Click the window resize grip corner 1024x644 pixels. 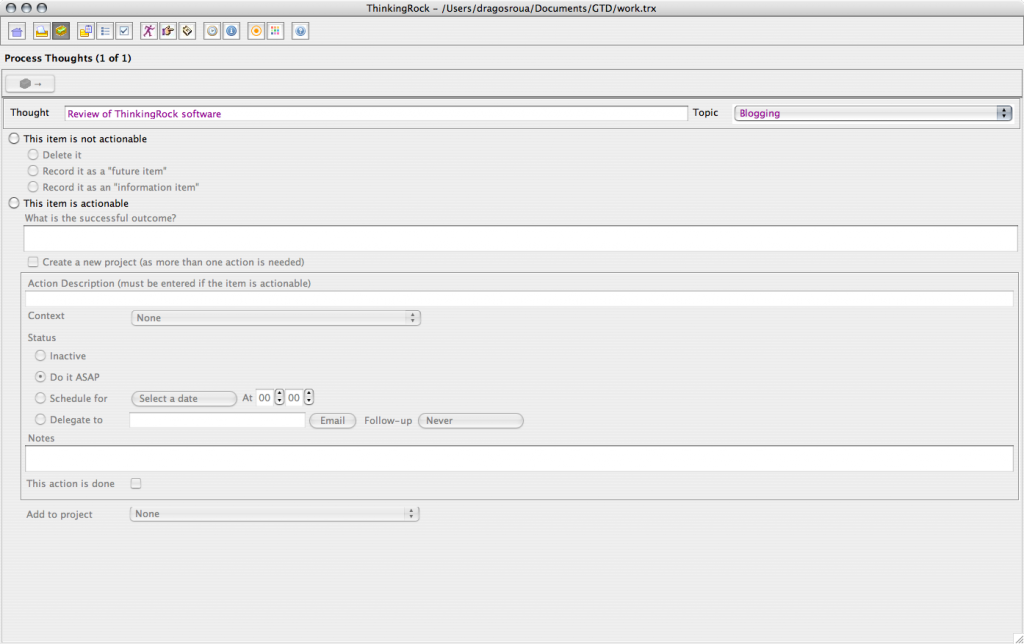(x=1018, y=638)
